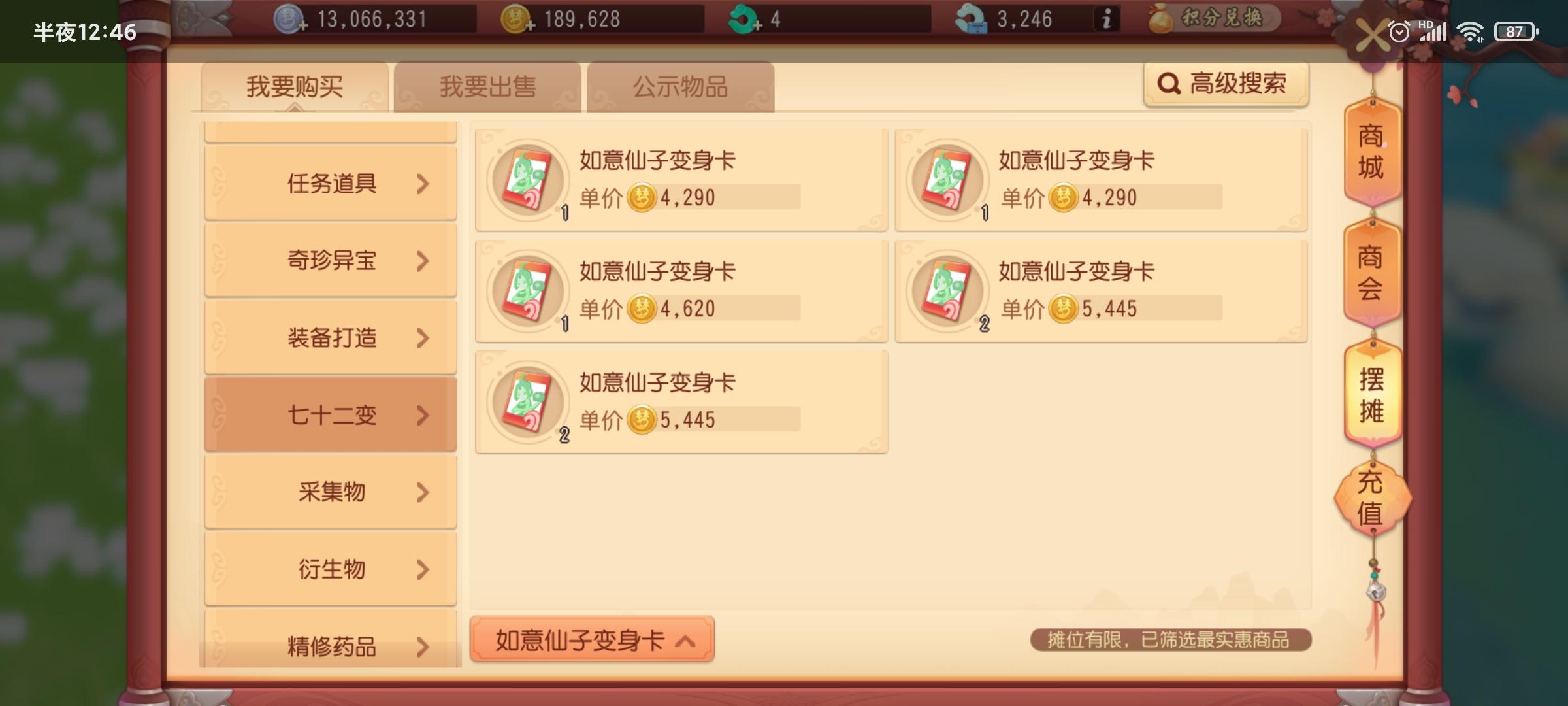Image resolution: width=1568 pixels, height=706 pixels.
Task: Open the 商城 lantern tab
Action: [x=1371, y=152]
